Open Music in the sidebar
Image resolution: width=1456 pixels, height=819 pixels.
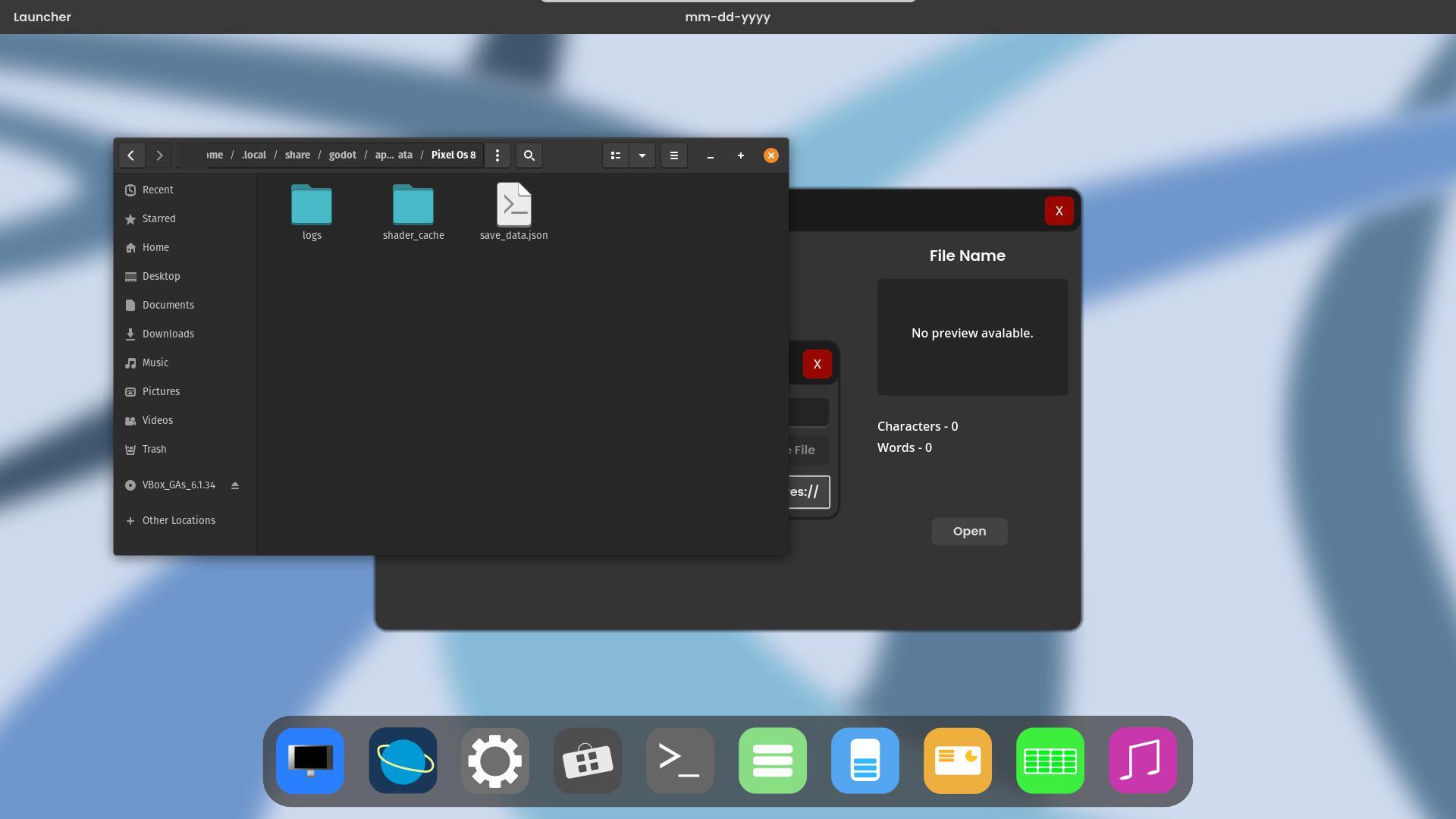coord(185,362)
